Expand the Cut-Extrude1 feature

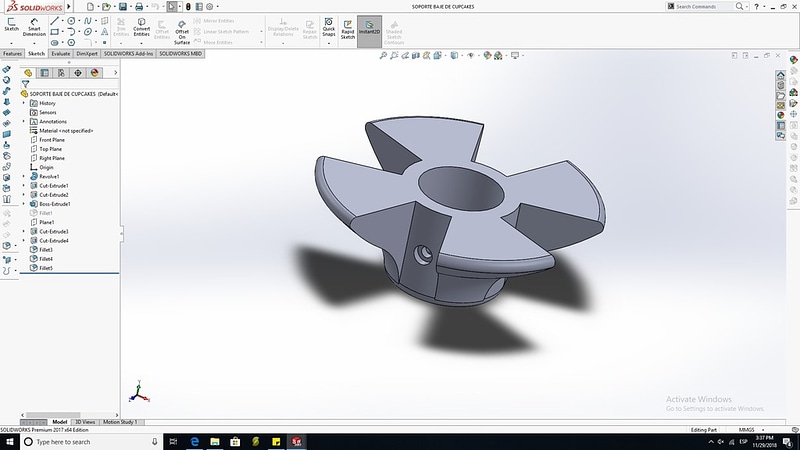tap(23, 186)
